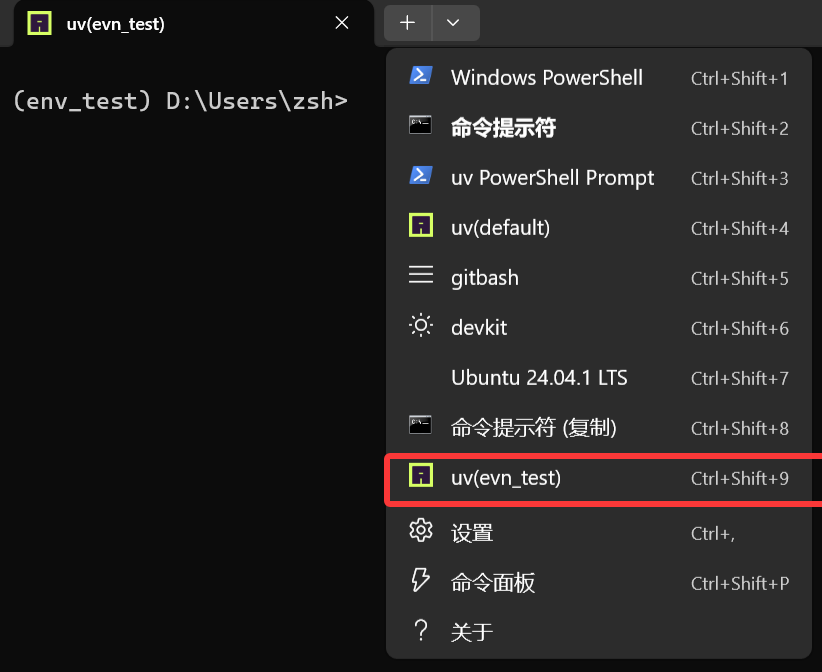
Task: Open 设置 settings
Action: pos(599,533)
